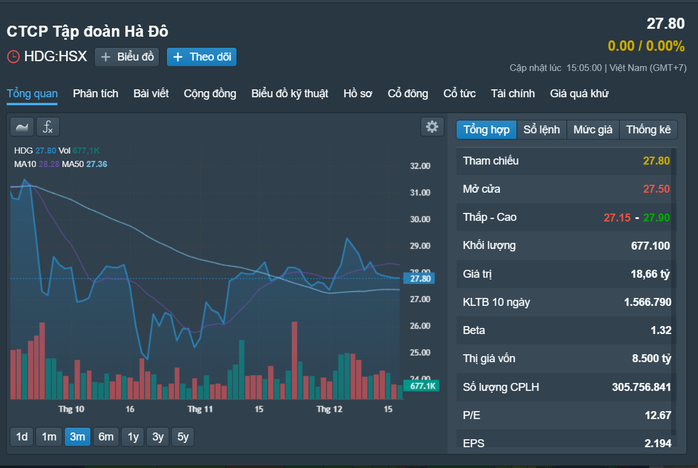698x468 pixels.
Task: Click the high price 27.90
Action: (657, 218)
